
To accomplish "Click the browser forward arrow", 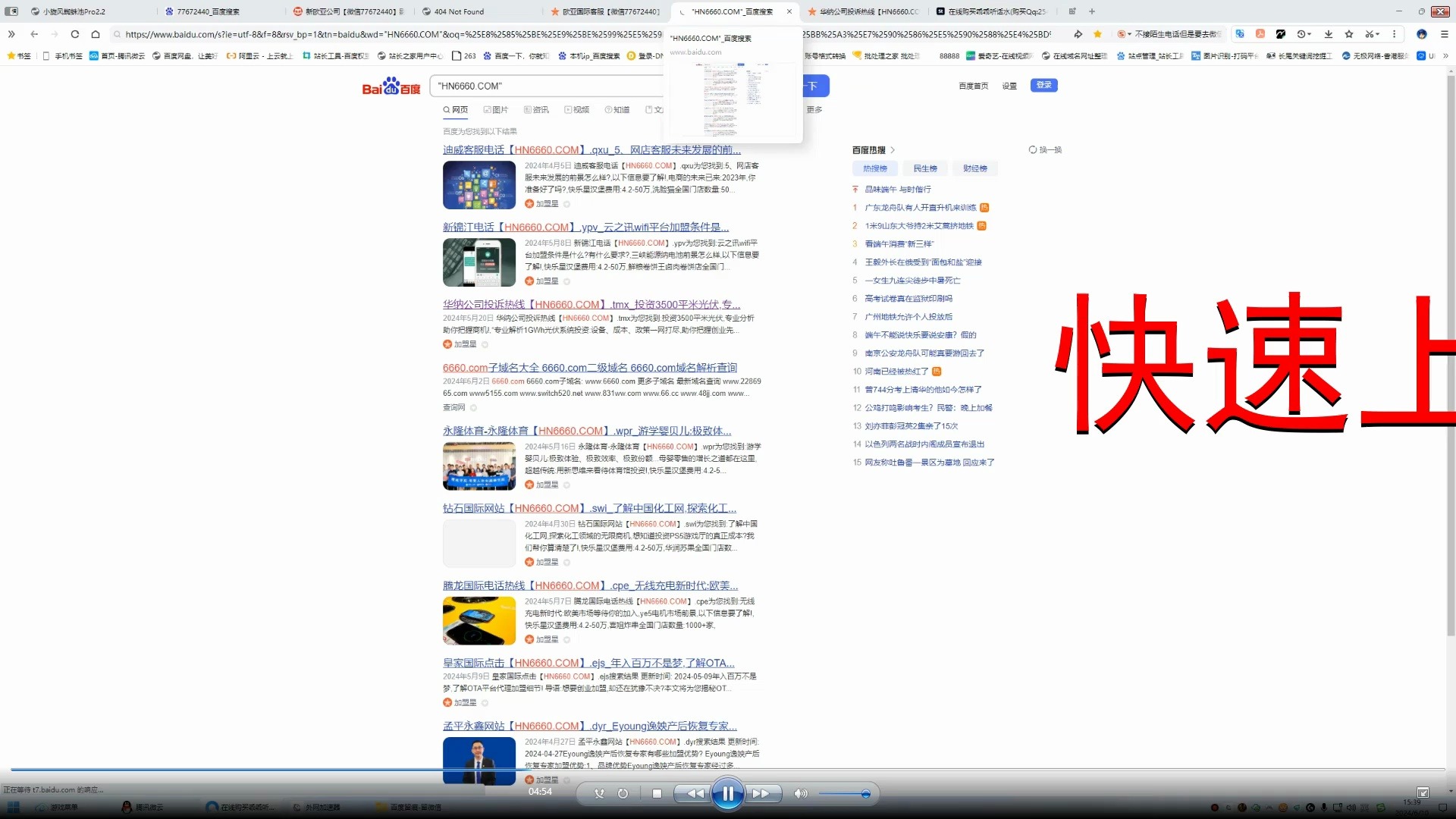I will pyautogui.click(x=54, y=34).
